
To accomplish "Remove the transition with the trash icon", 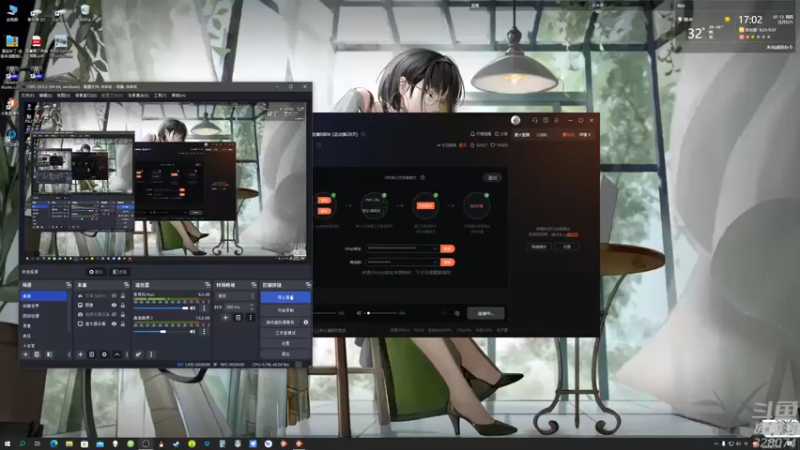I will coord(238,317).
